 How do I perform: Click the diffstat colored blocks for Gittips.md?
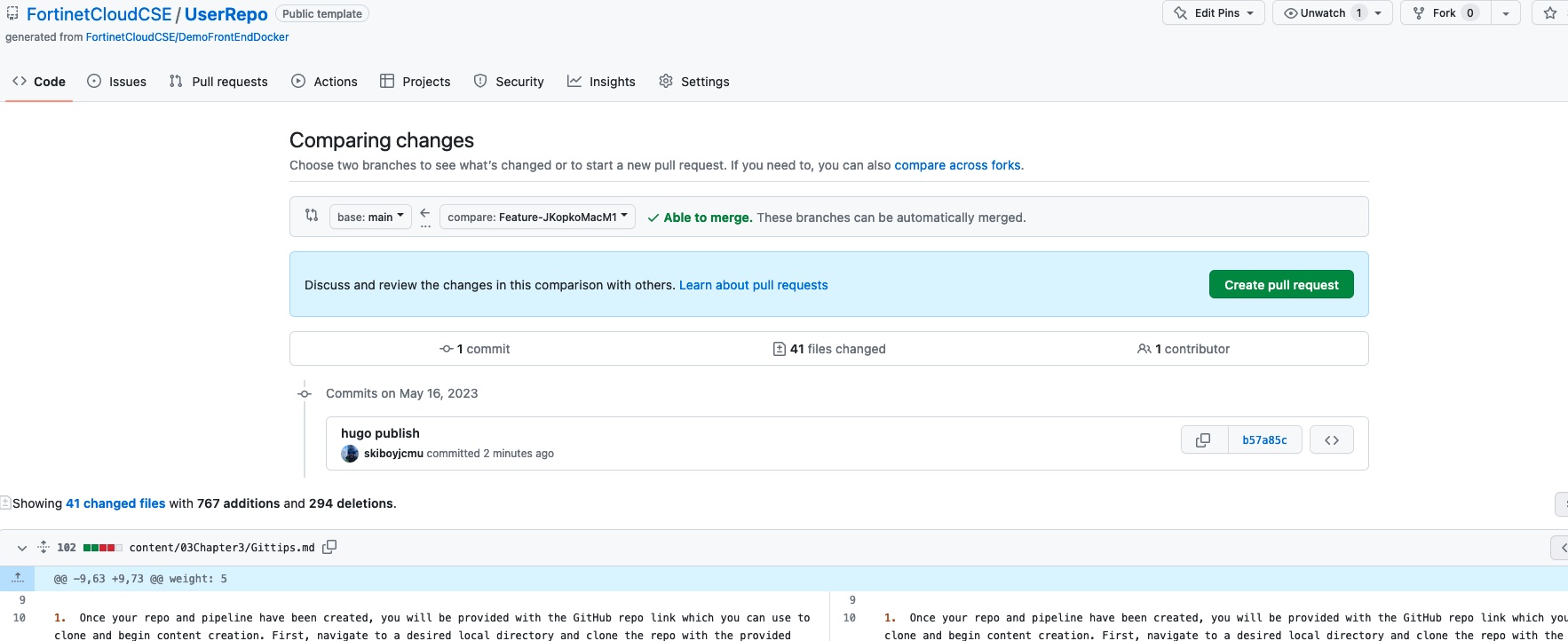tap(103, 548)
